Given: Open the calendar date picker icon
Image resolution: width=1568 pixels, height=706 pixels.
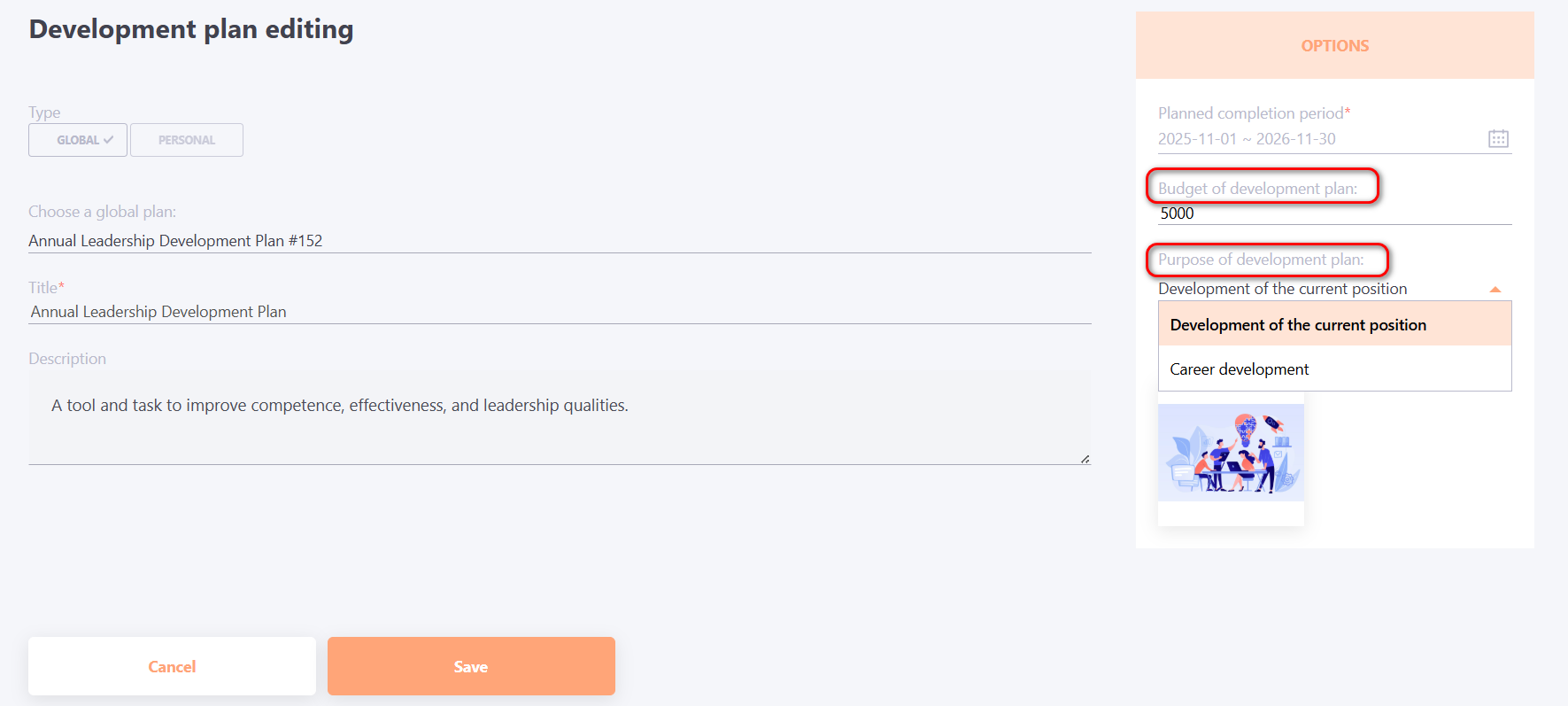Looking at the screenshot, I should pos(1498,138).
